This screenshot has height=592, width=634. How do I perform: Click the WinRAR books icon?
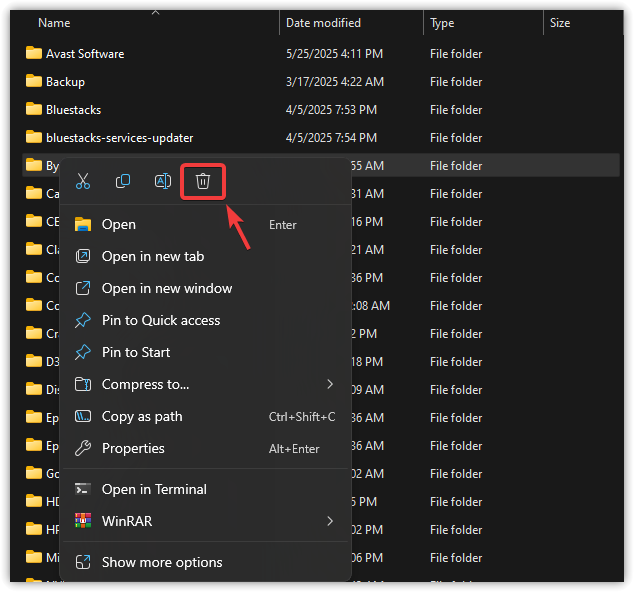83,521
